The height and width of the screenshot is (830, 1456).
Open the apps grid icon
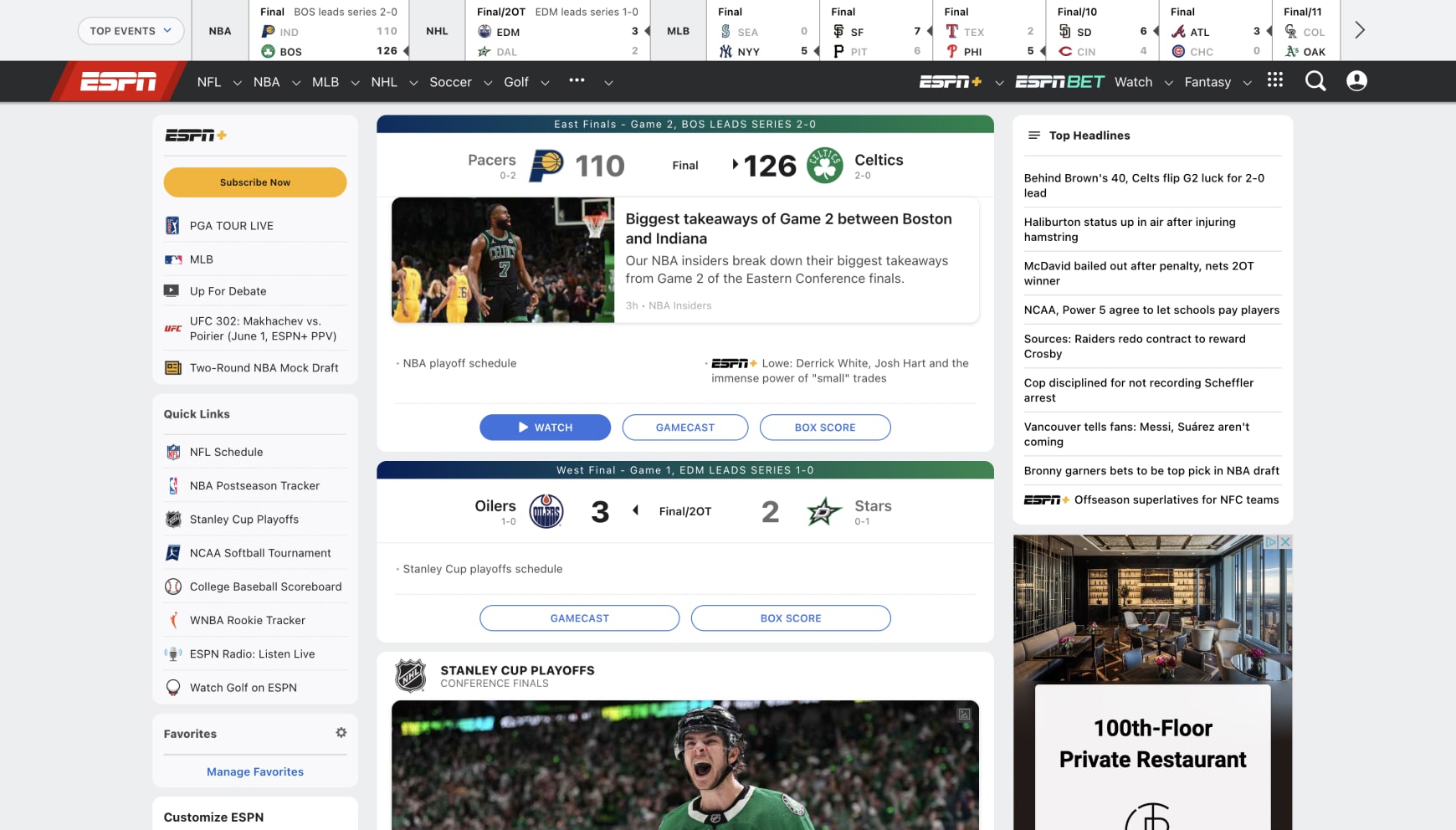tap(1275, 80)
